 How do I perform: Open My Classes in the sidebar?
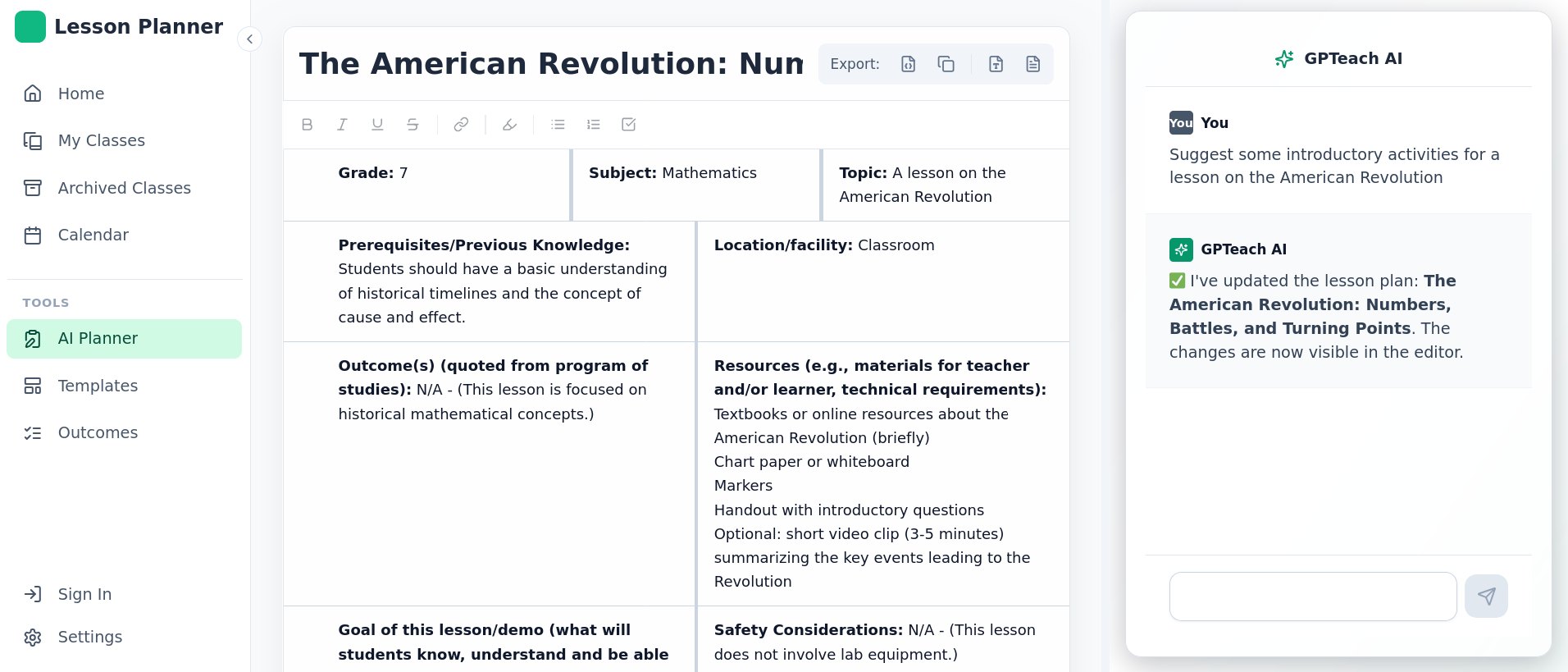pyautogui.click(x=125, y=140)
